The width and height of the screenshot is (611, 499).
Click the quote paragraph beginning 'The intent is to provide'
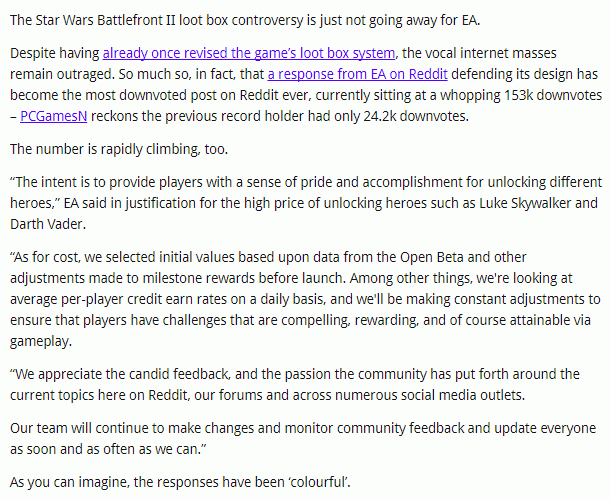pos(306,203)
